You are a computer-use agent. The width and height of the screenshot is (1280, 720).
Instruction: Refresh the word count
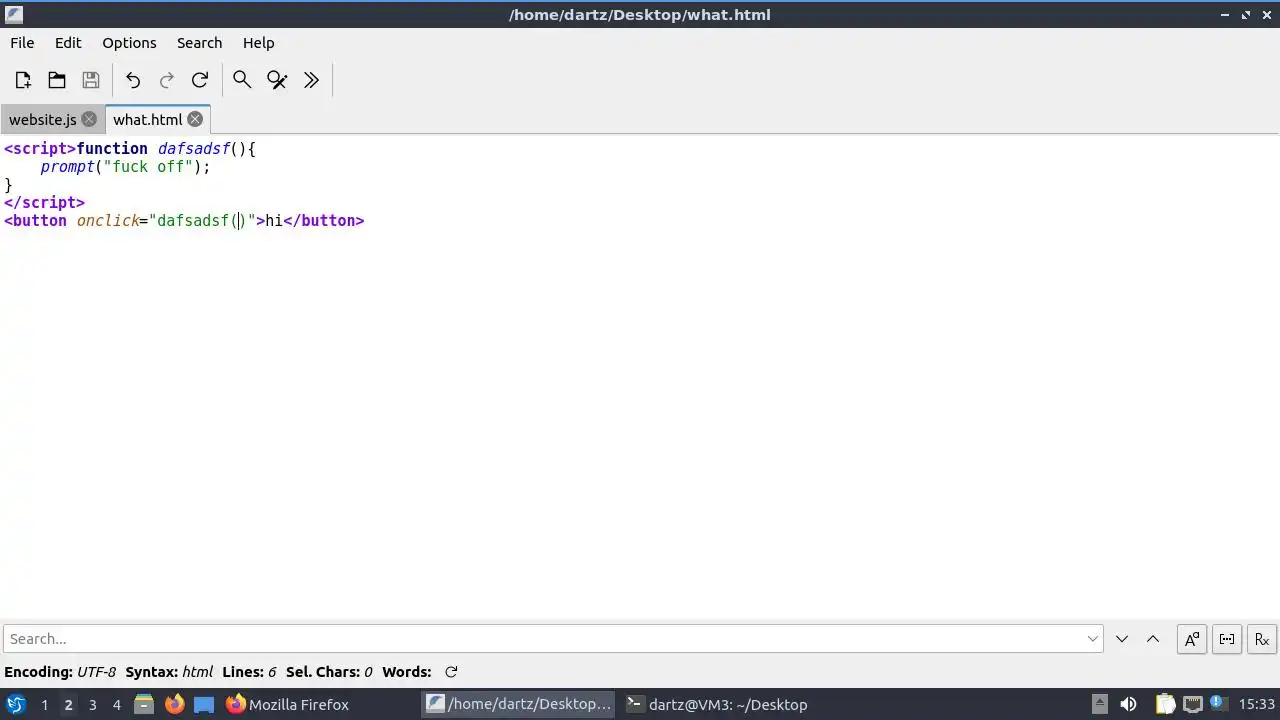[x=451, y=672]
